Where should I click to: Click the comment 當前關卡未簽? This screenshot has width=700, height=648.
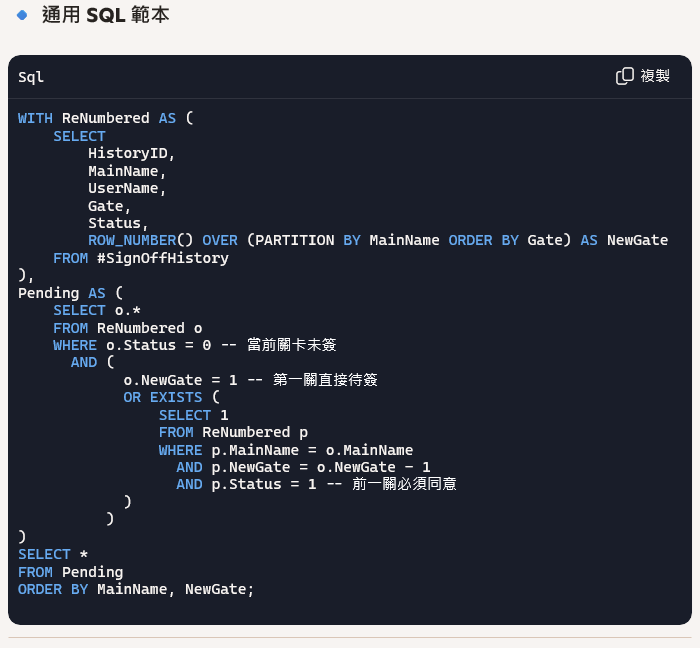pos(292,345)
